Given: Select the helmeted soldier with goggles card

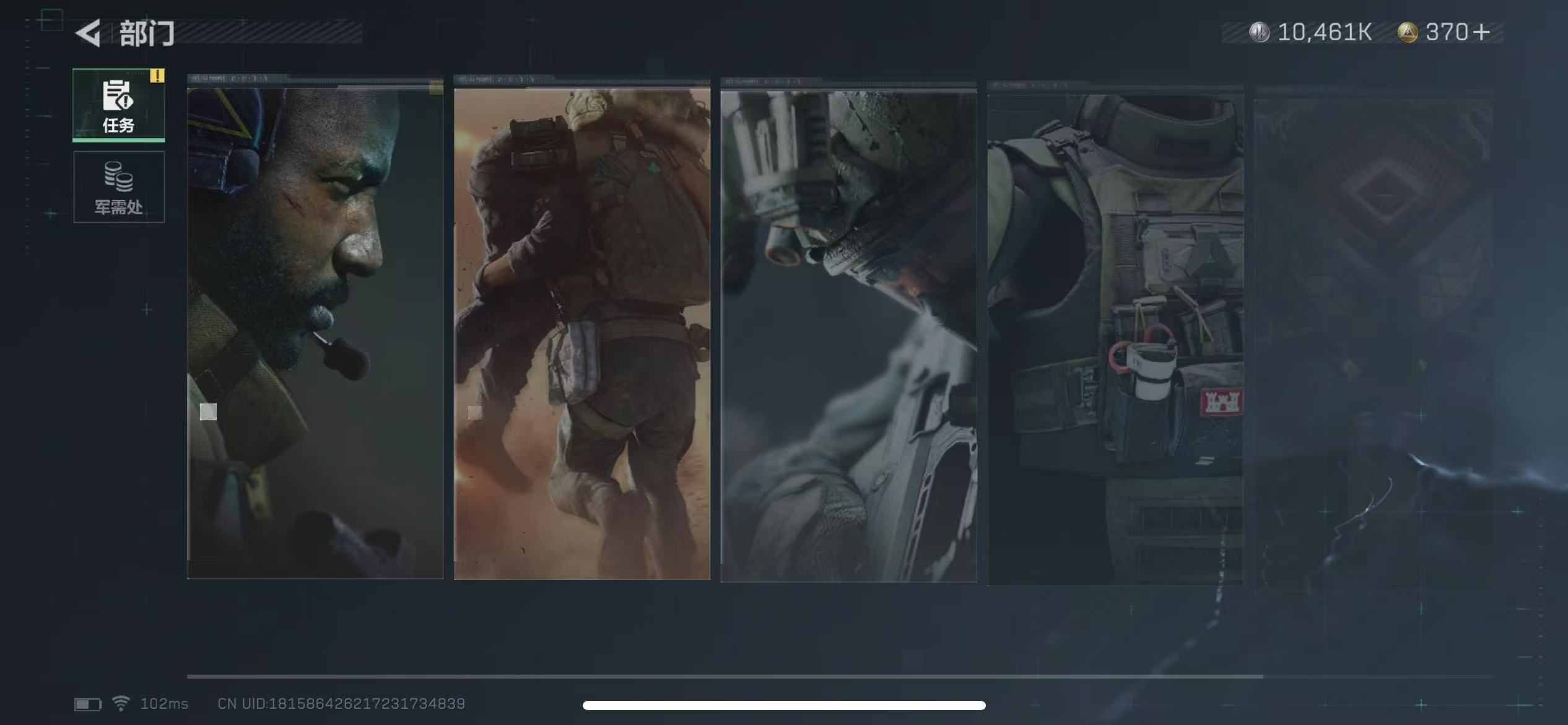Looking at the screenshot, I should click(x=848, y=336).
